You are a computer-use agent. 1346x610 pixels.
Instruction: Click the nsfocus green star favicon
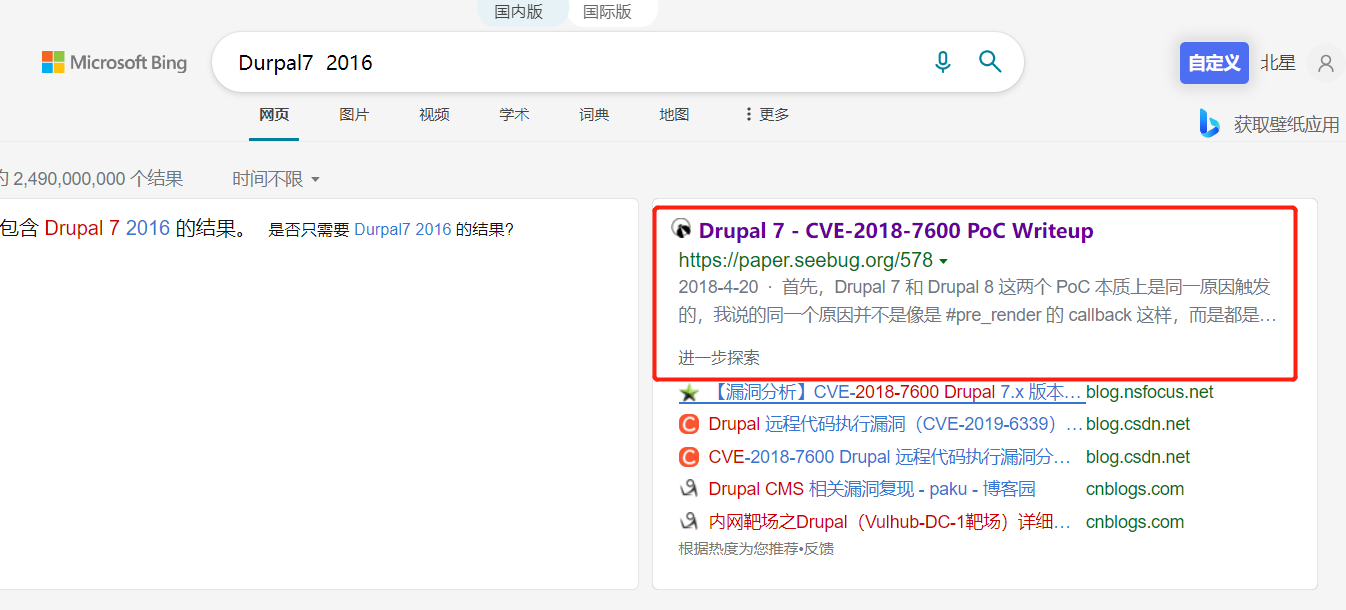coord(688,392)
